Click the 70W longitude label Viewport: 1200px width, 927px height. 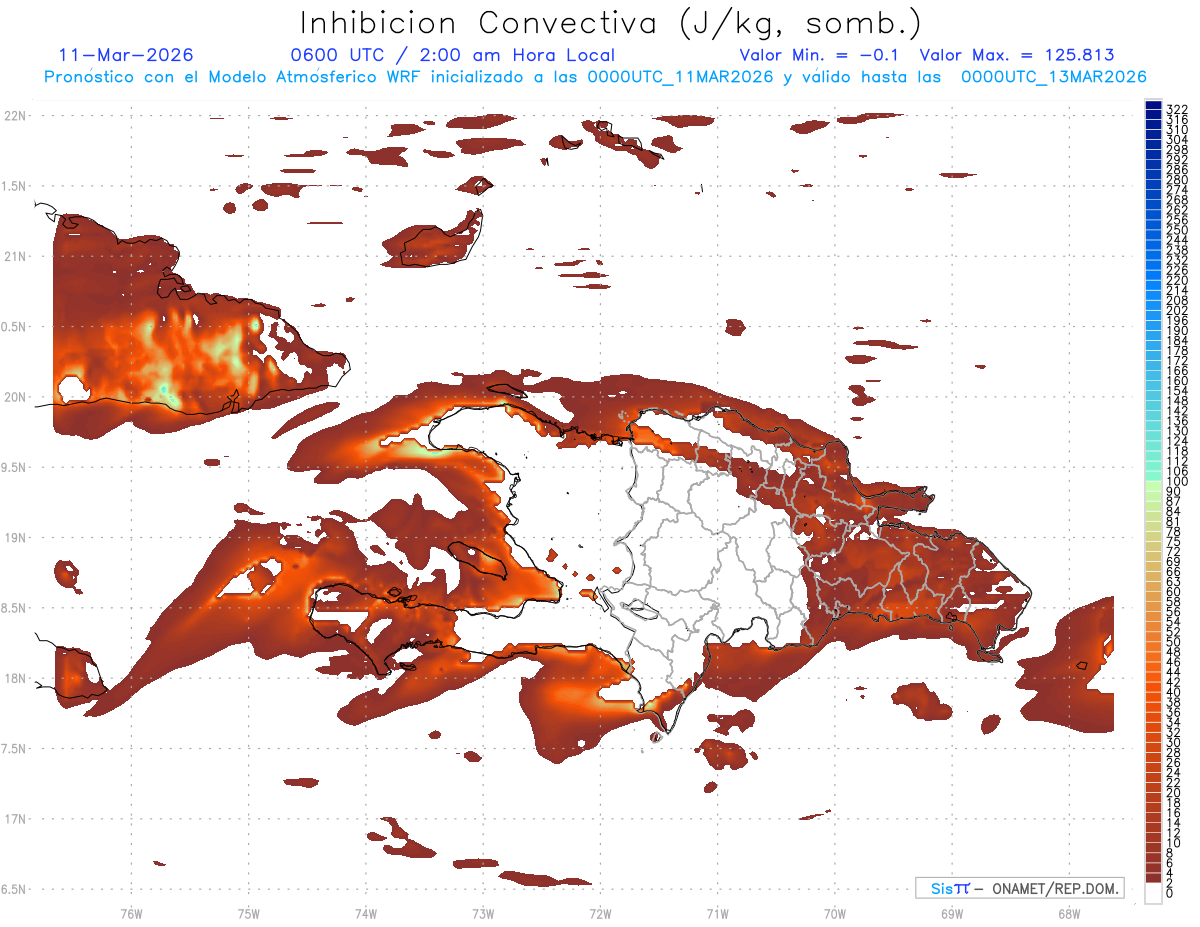[x=835, y=913]
